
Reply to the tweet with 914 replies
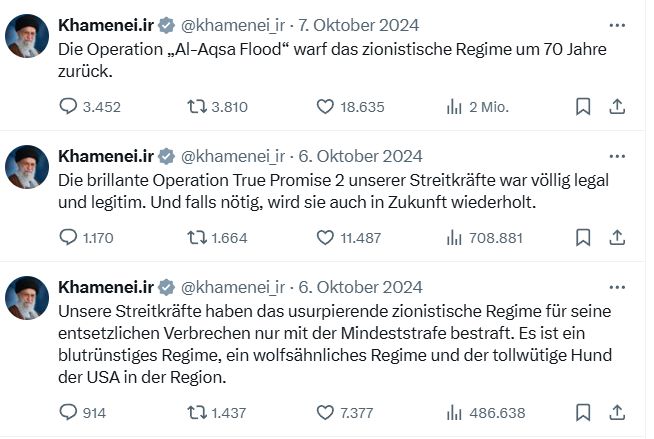click(69, 411)
